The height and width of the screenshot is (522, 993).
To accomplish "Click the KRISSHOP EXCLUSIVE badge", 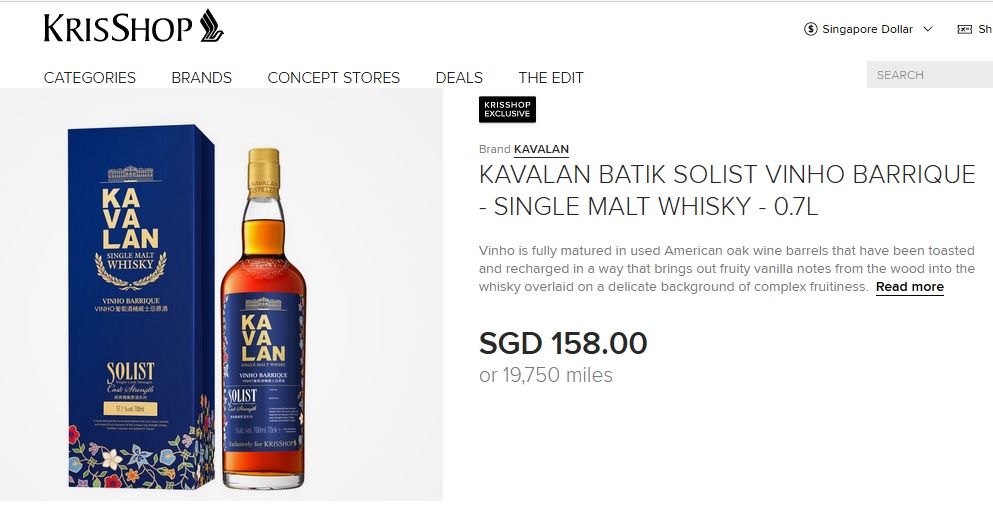I will [507, 110].
